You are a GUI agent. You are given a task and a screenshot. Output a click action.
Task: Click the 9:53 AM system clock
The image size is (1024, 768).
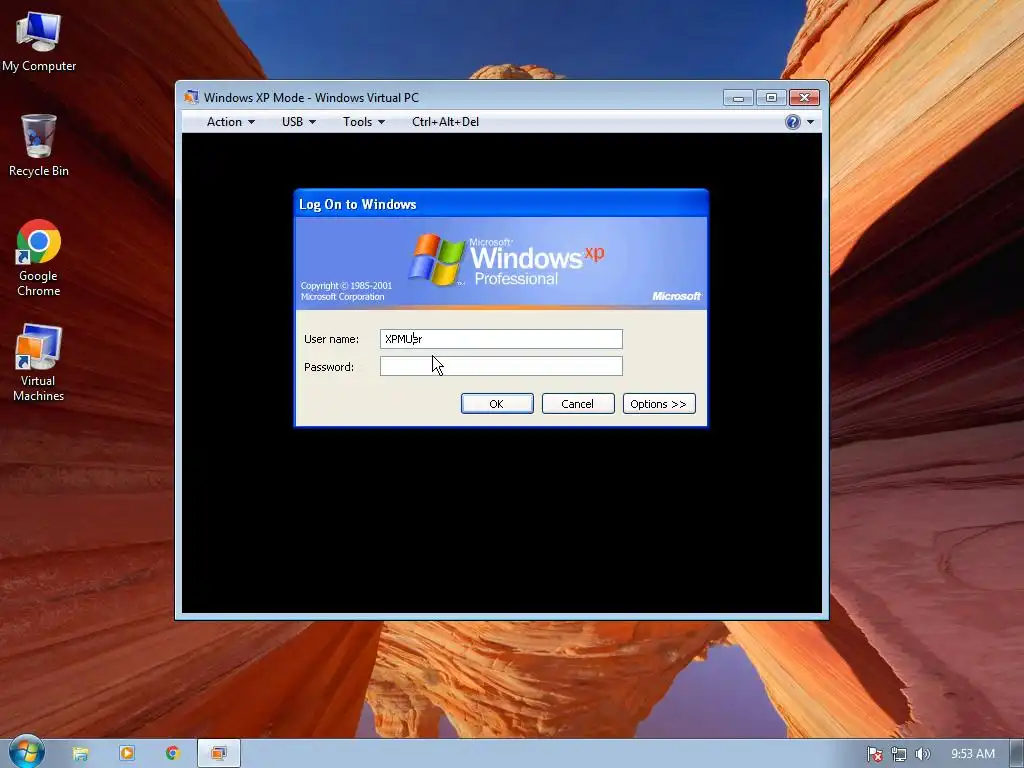[972, 754]
